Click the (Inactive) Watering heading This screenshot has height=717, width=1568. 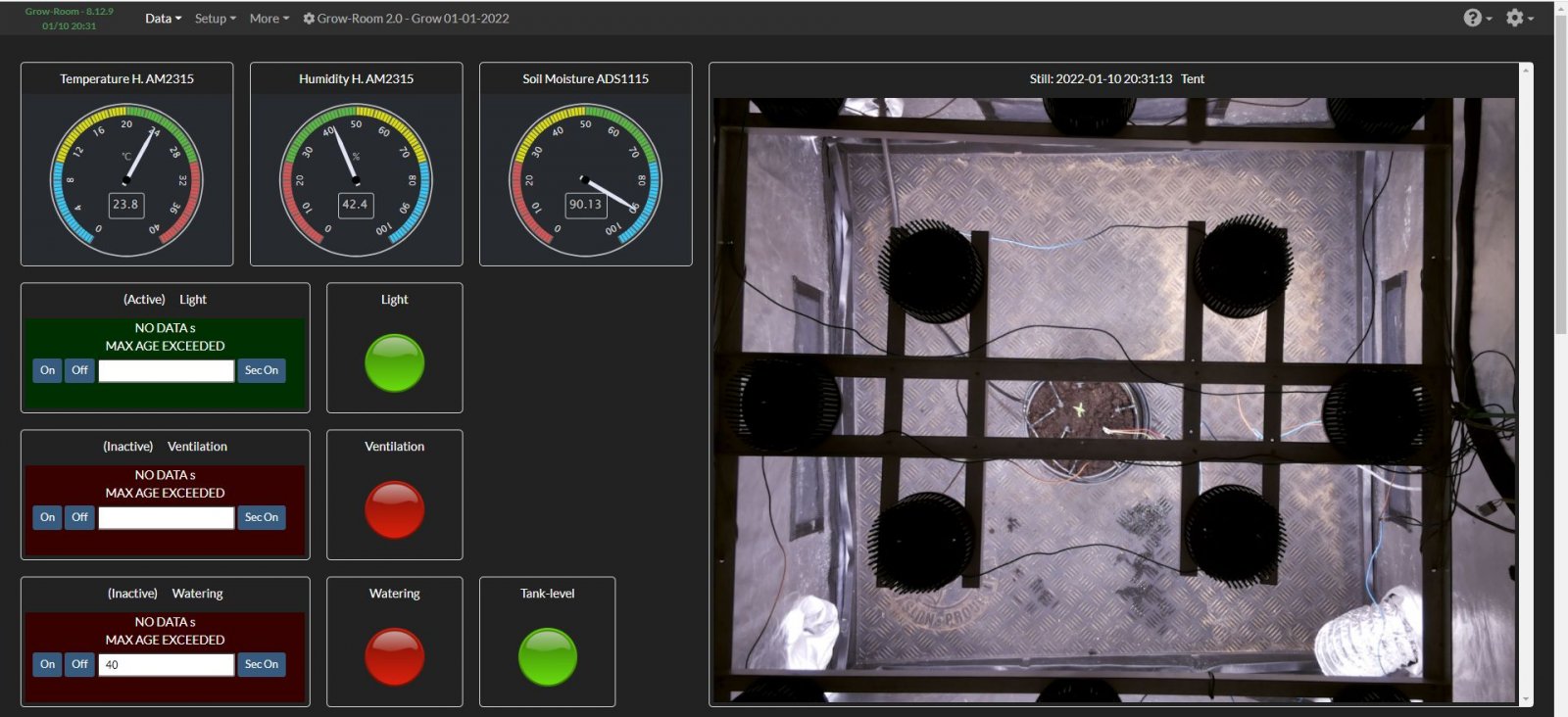click(x=165, y=594)
